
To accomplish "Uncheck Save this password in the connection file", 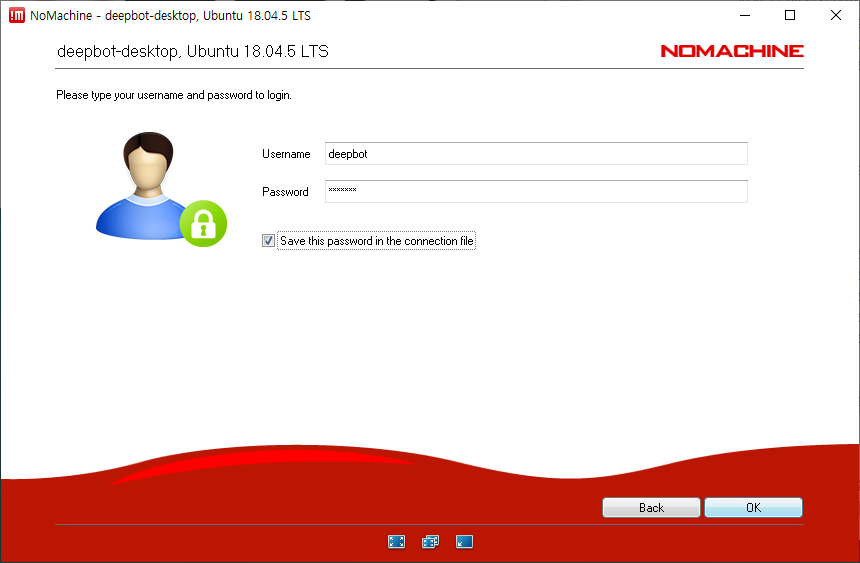I will pos(268,240).
